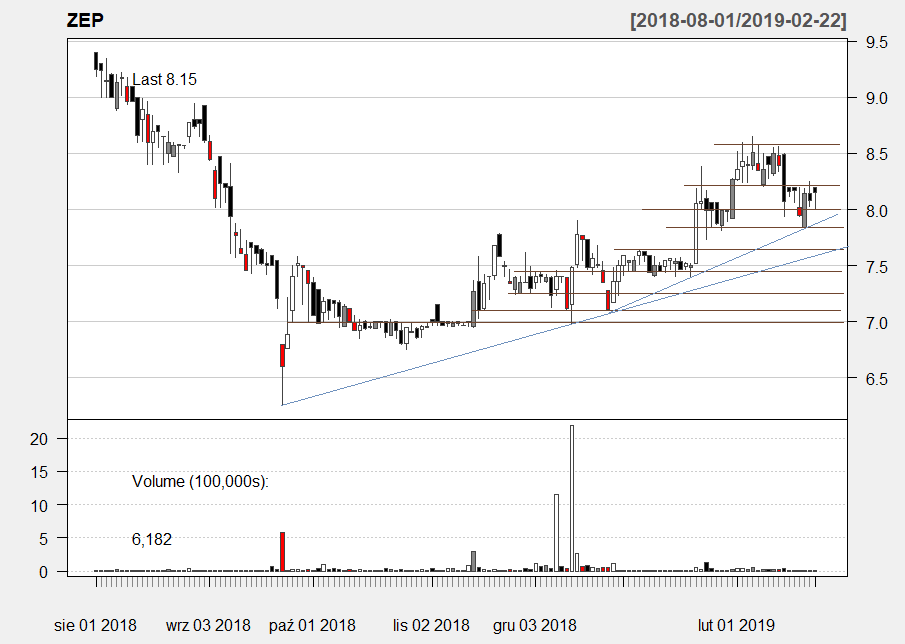This screenshot has width=905, height=644.
Task: Click the 'Last 8.15' price label
Action: (164, 79)
